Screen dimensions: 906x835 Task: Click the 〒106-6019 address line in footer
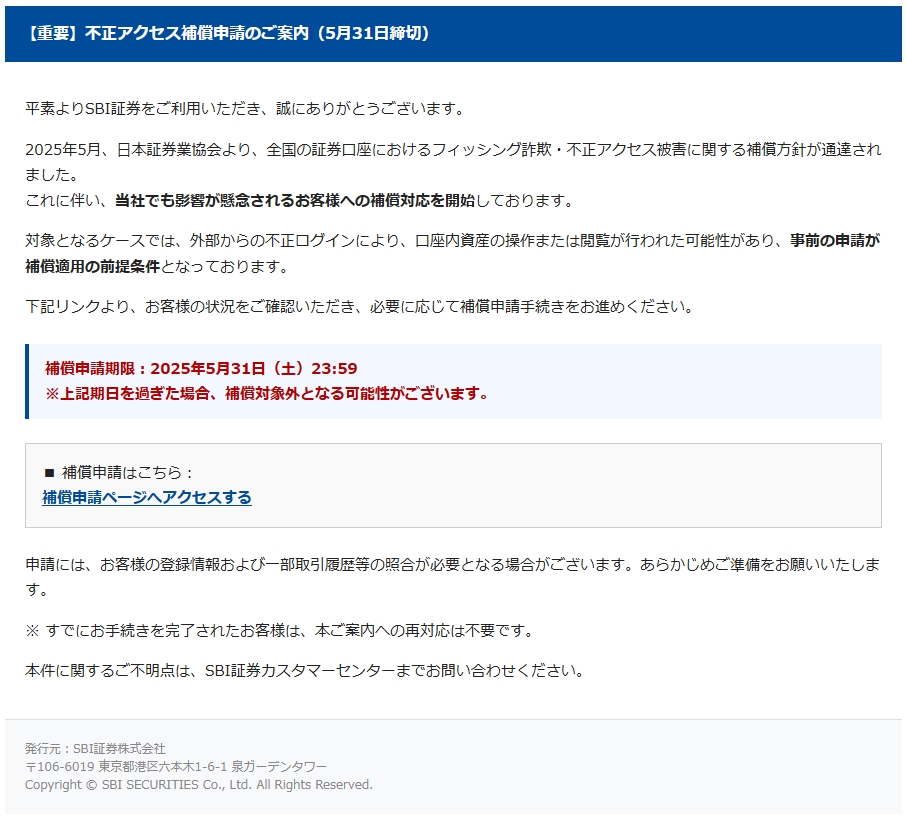[x=175, y=766]
